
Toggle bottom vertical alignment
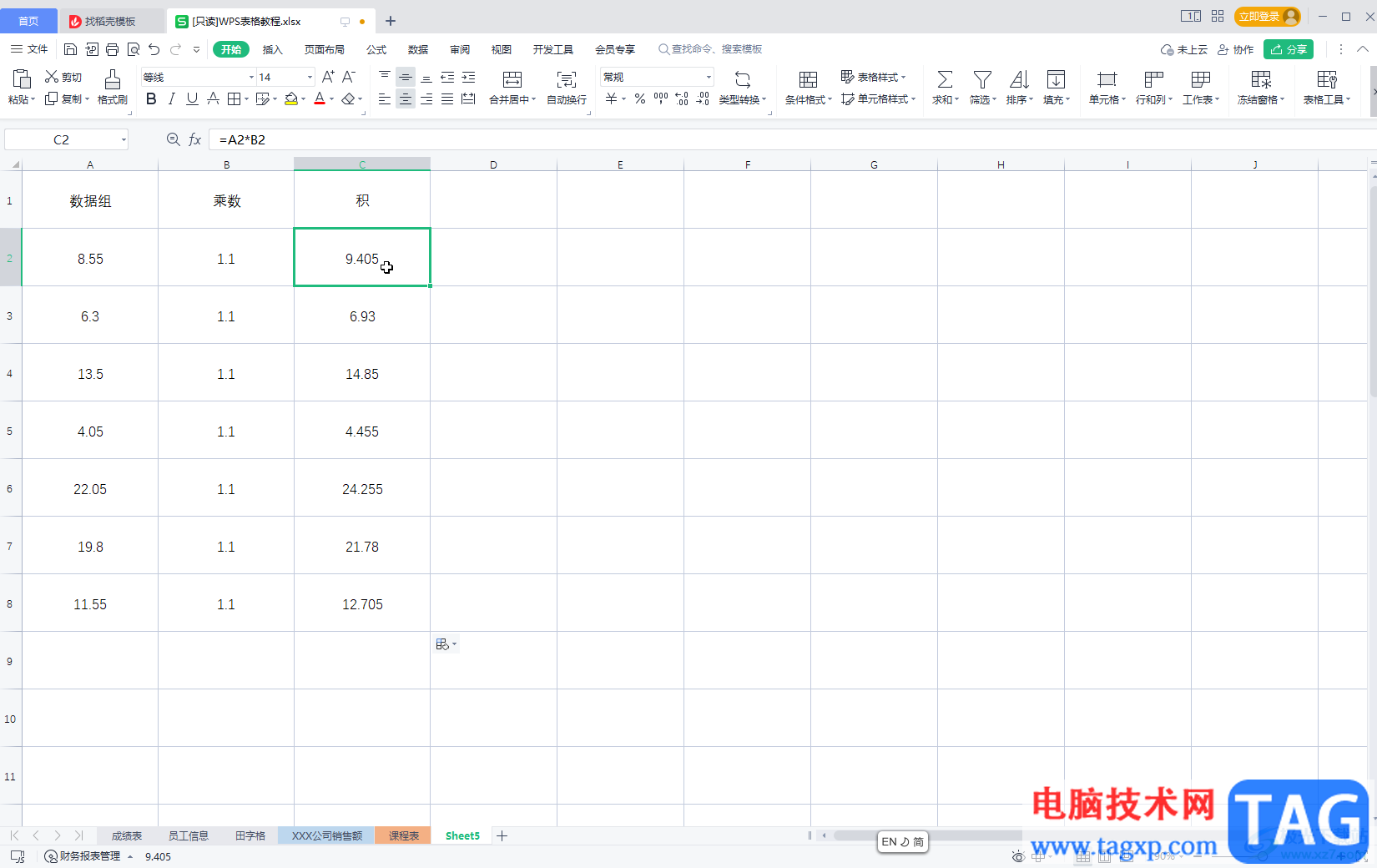point(426,77)
